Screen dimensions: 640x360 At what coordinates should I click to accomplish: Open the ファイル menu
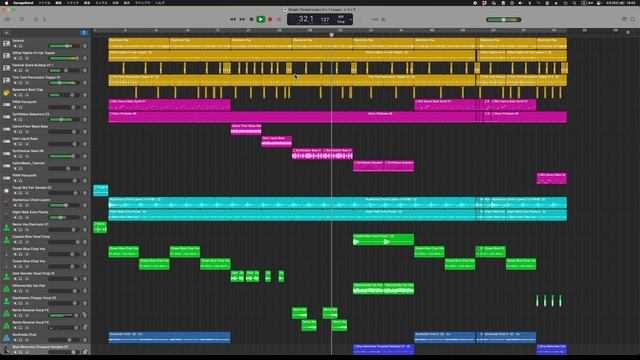[x=44, y=2]
